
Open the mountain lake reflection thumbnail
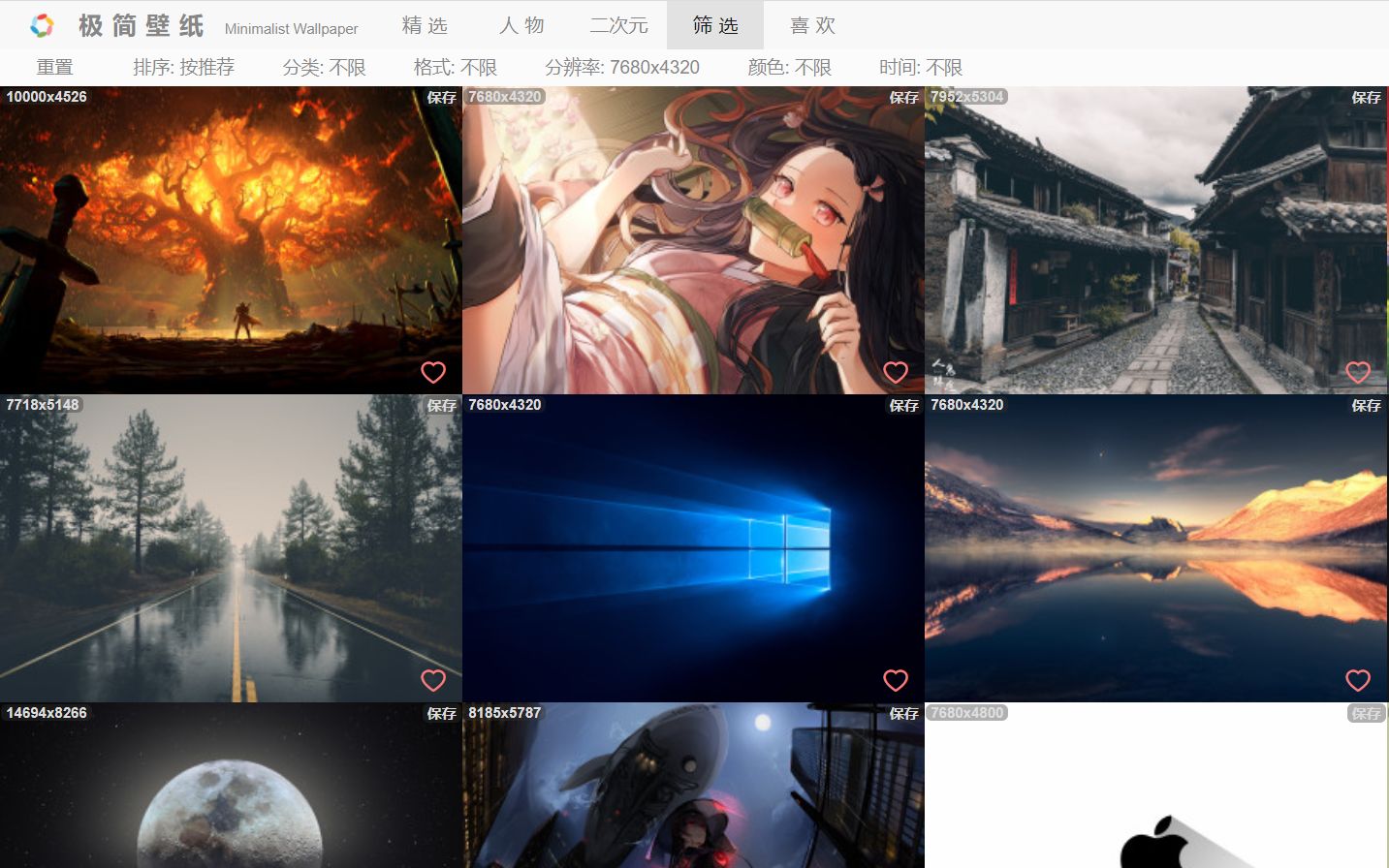pos(1155,548)
